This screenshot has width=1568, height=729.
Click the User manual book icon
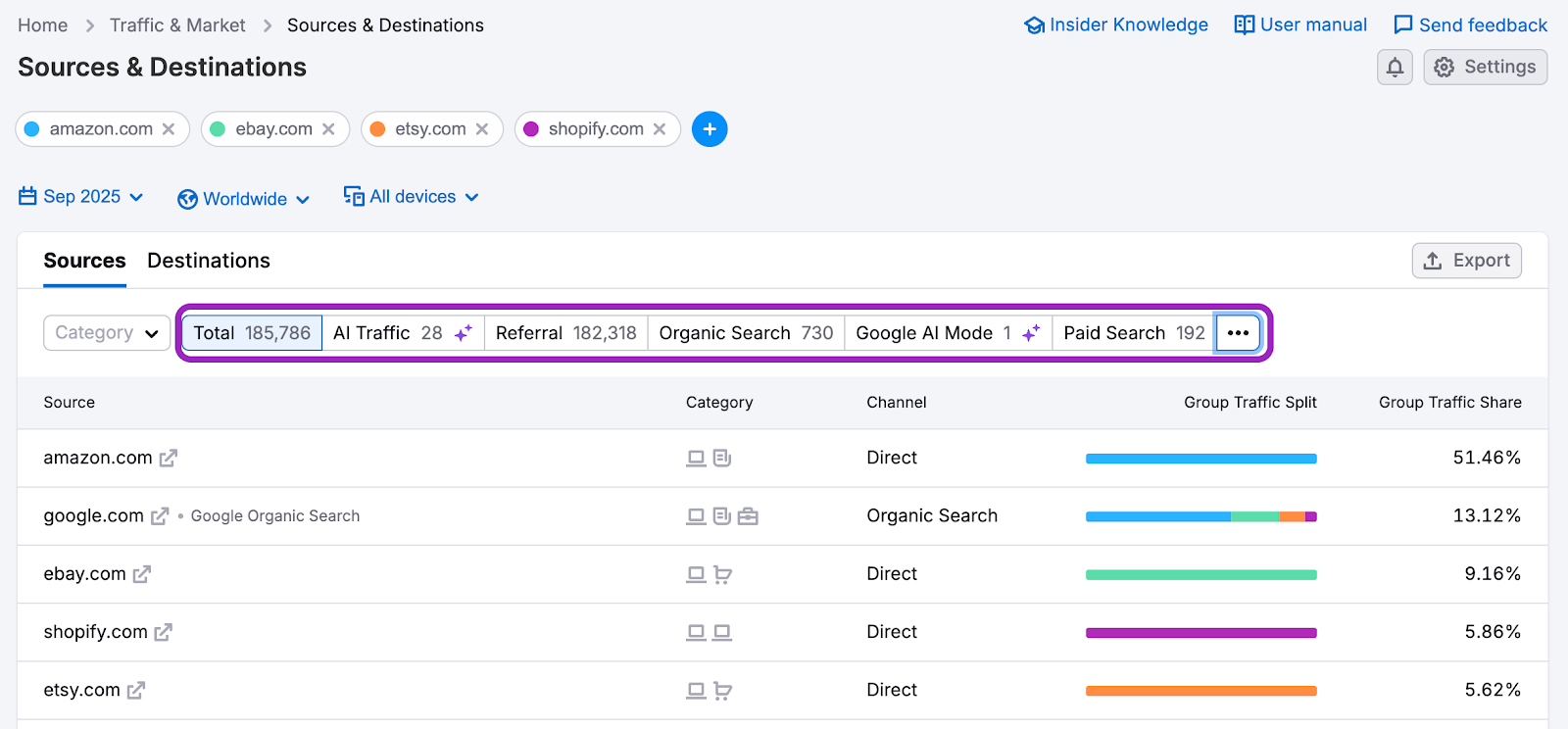pyautogui.click(x=1244, y=25)
